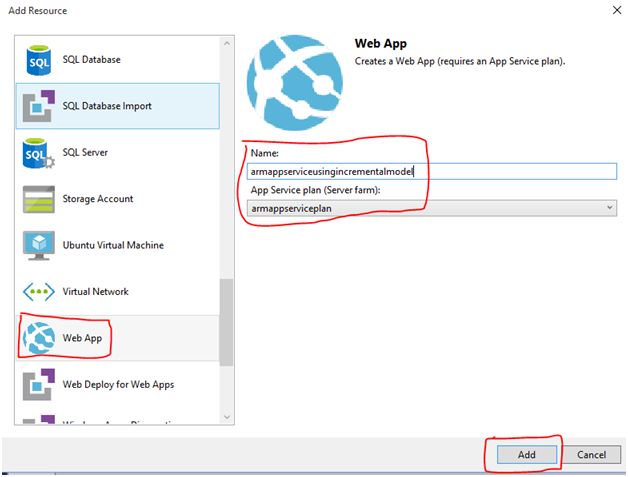Click the App Service plan (Server farm) label
This screenshot has width=628, height=477.
coord(315,190)
